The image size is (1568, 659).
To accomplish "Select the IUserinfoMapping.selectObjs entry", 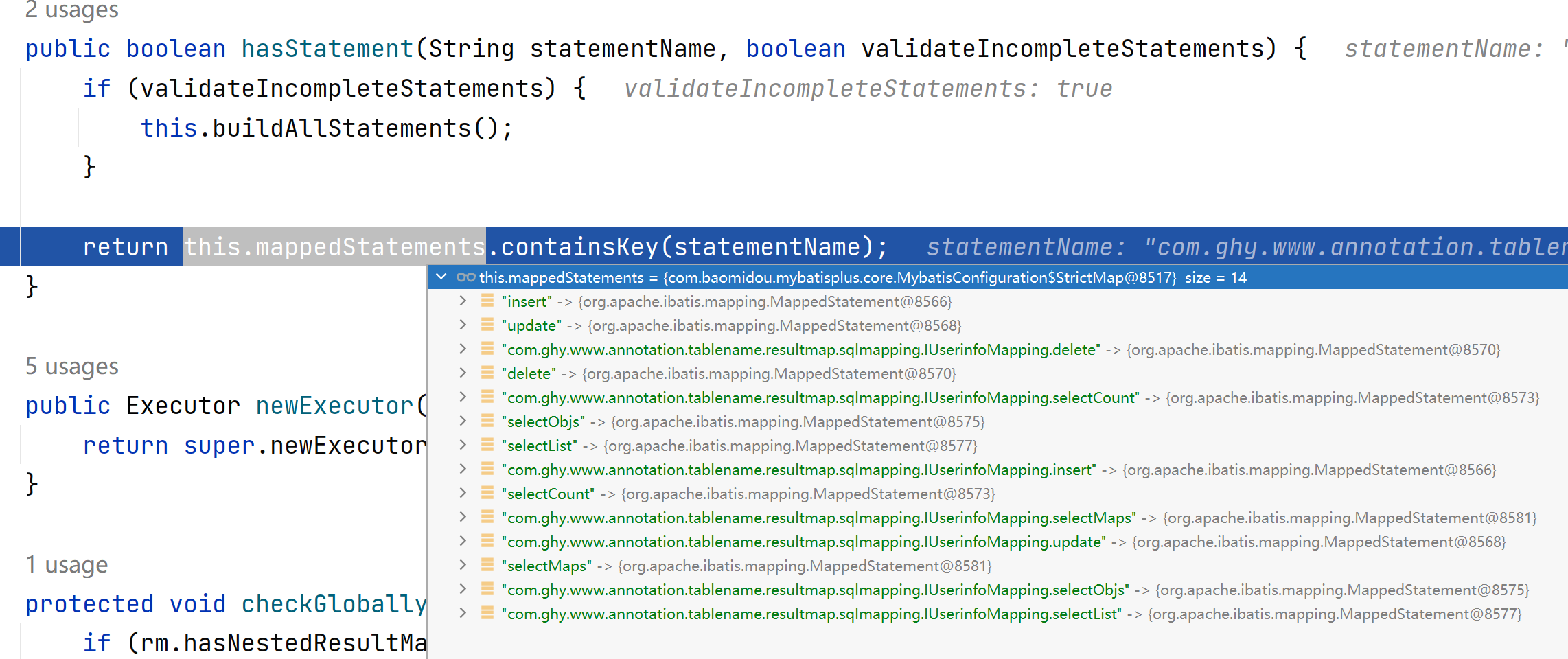I will [814, 590].
